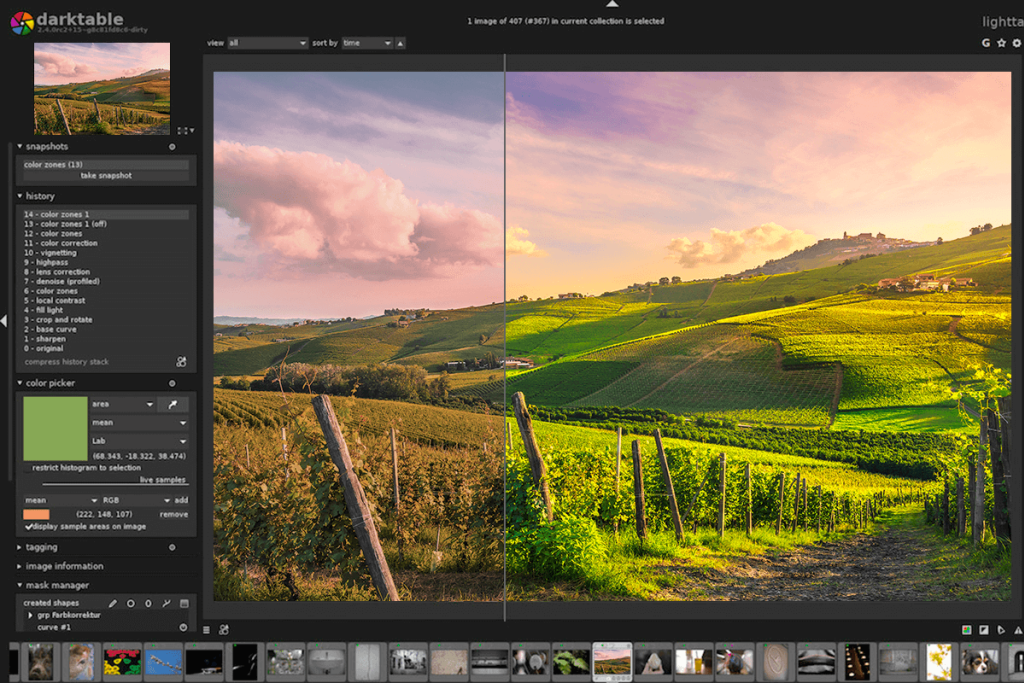Select the vineyard thumbnail in the filmstrip
1024x683 pixels.
click(x=613, y=661)
